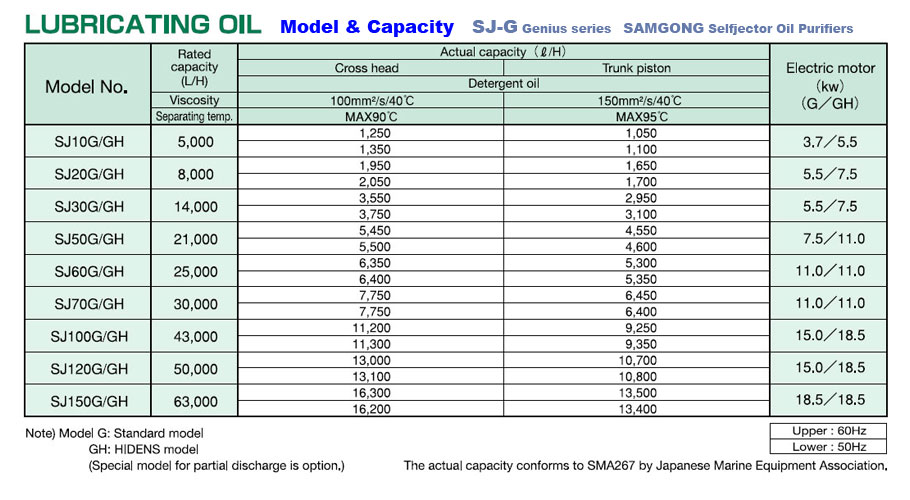Select SAMGONG Selfjector Oil Purifiers text
The width and height of the screenshot is (910, 500).
coord(738,28)
